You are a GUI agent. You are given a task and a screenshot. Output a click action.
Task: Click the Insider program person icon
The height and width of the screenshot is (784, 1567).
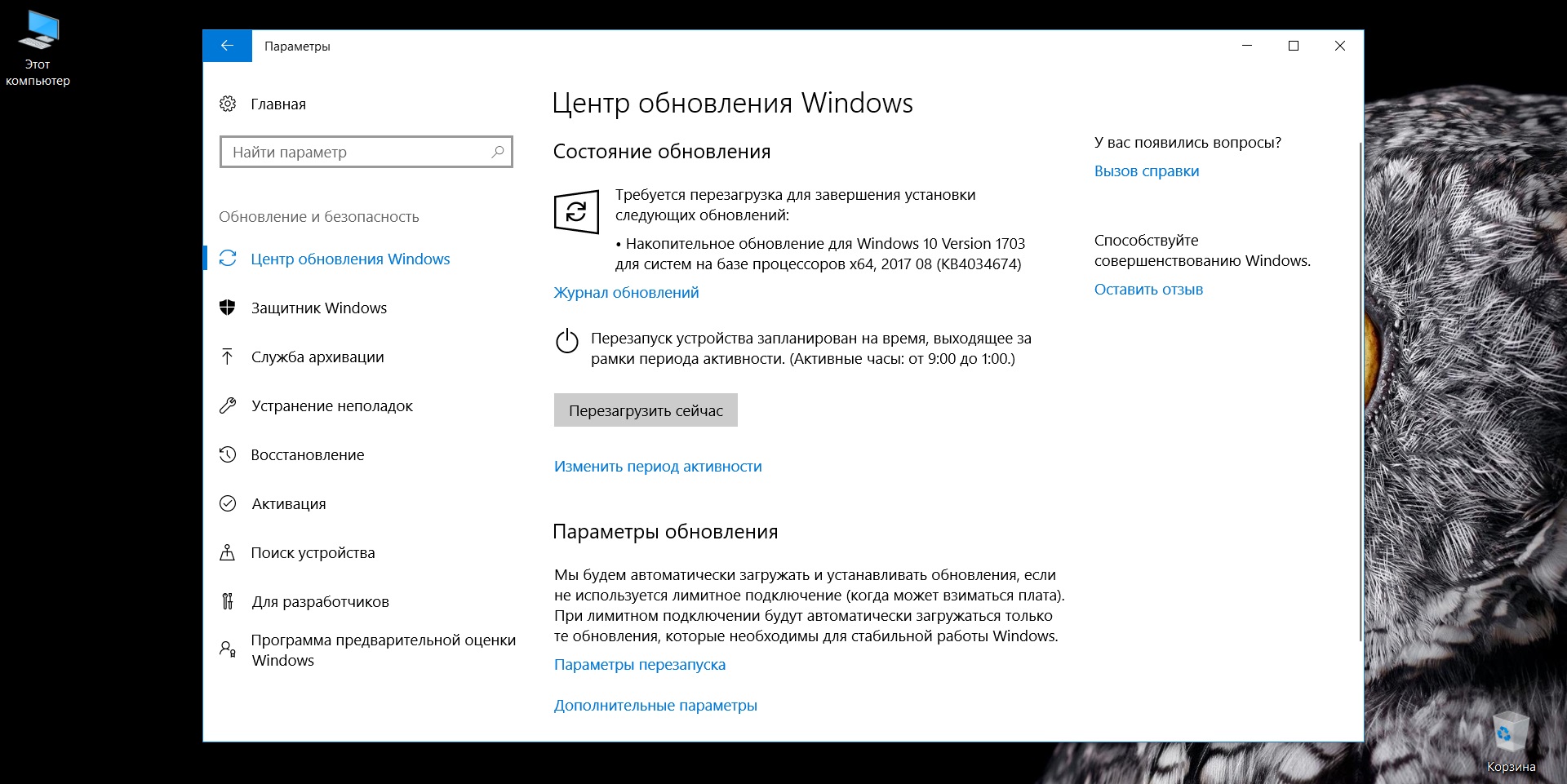point(228,649)
